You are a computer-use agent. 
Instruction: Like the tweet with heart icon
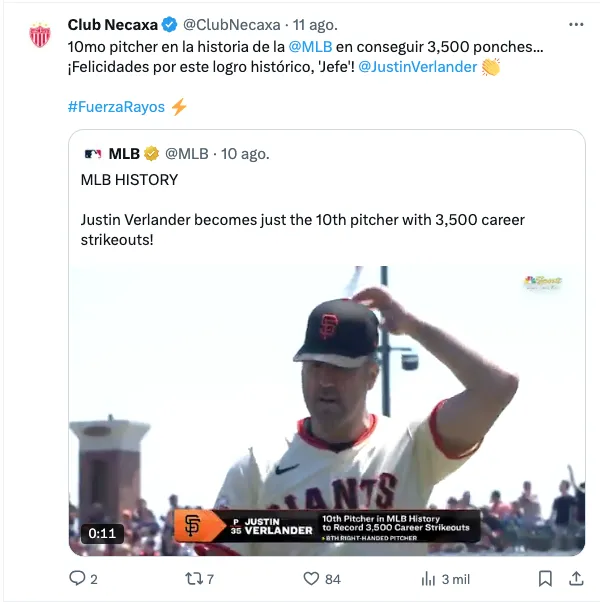(x=311, y=578)
